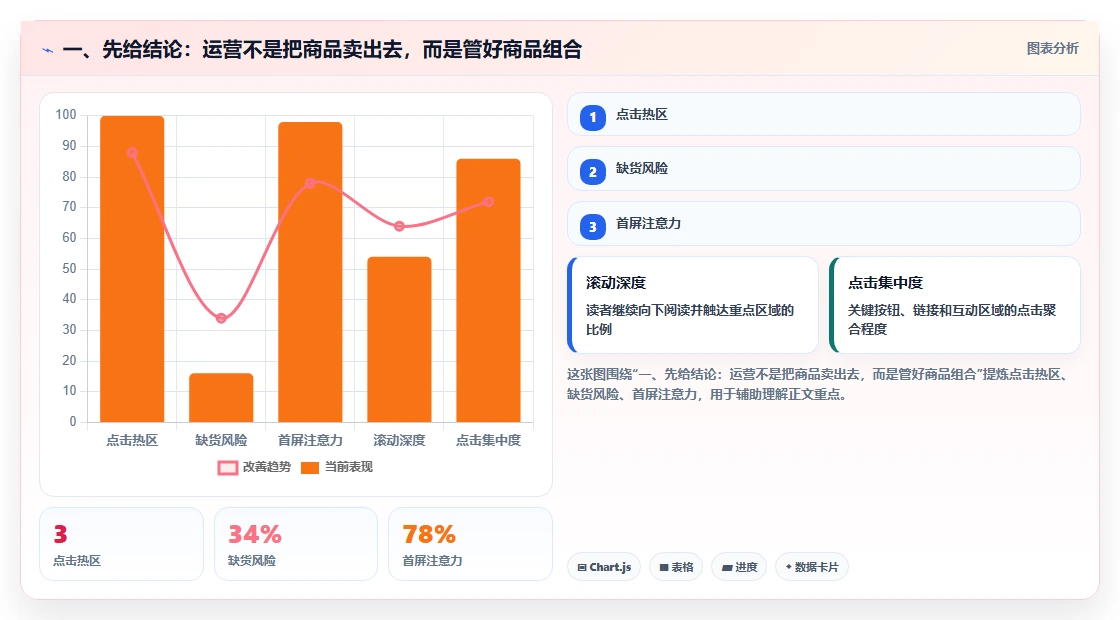Click the icon in the Chart.js tag
Screen dimensions: 1120x620
click(582, 567)
